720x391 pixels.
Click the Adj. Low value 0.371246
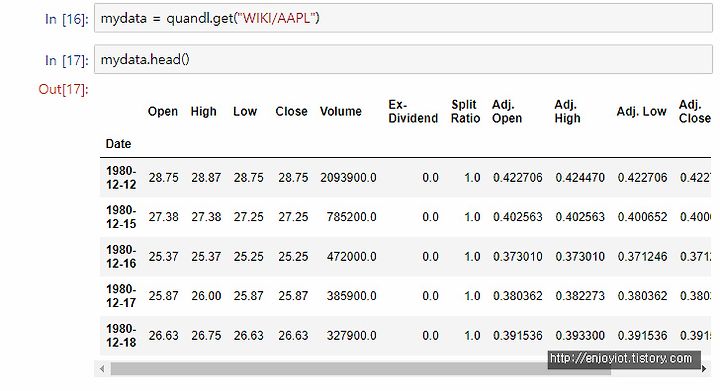(x=642, y=257)
